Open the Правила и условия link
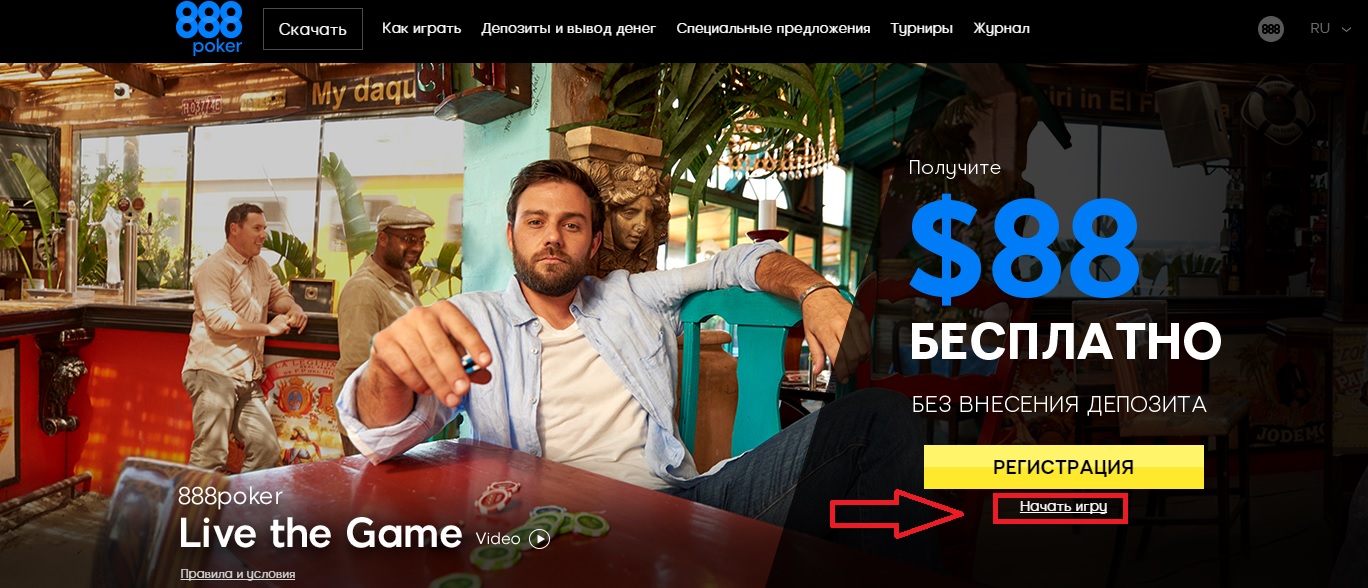Screen dimensions: 1368x588 pos(237,574)
